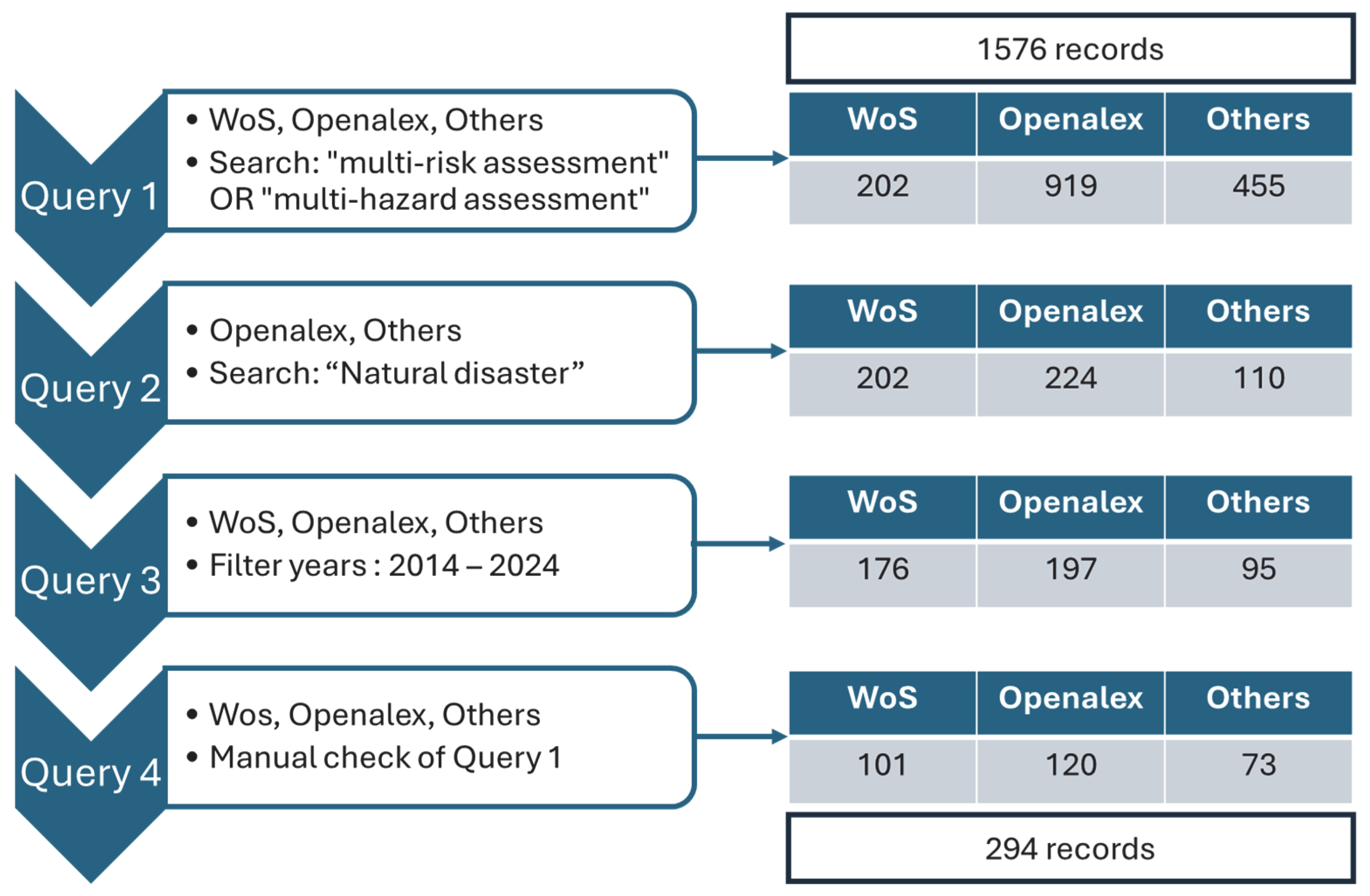
Task: Select the 294 records box
Action: (x=1070, y=849)
